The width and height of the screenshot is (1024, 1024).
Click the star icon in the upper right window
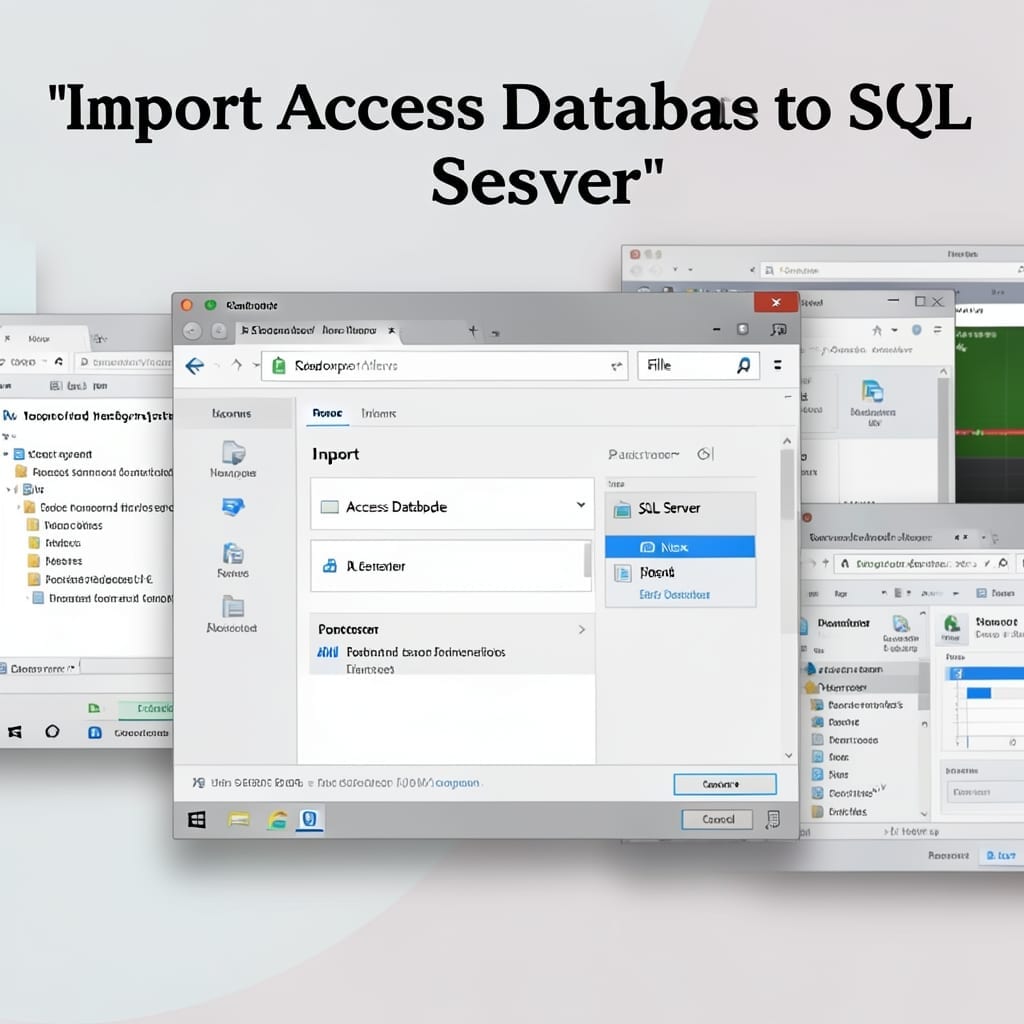[877, 330]
